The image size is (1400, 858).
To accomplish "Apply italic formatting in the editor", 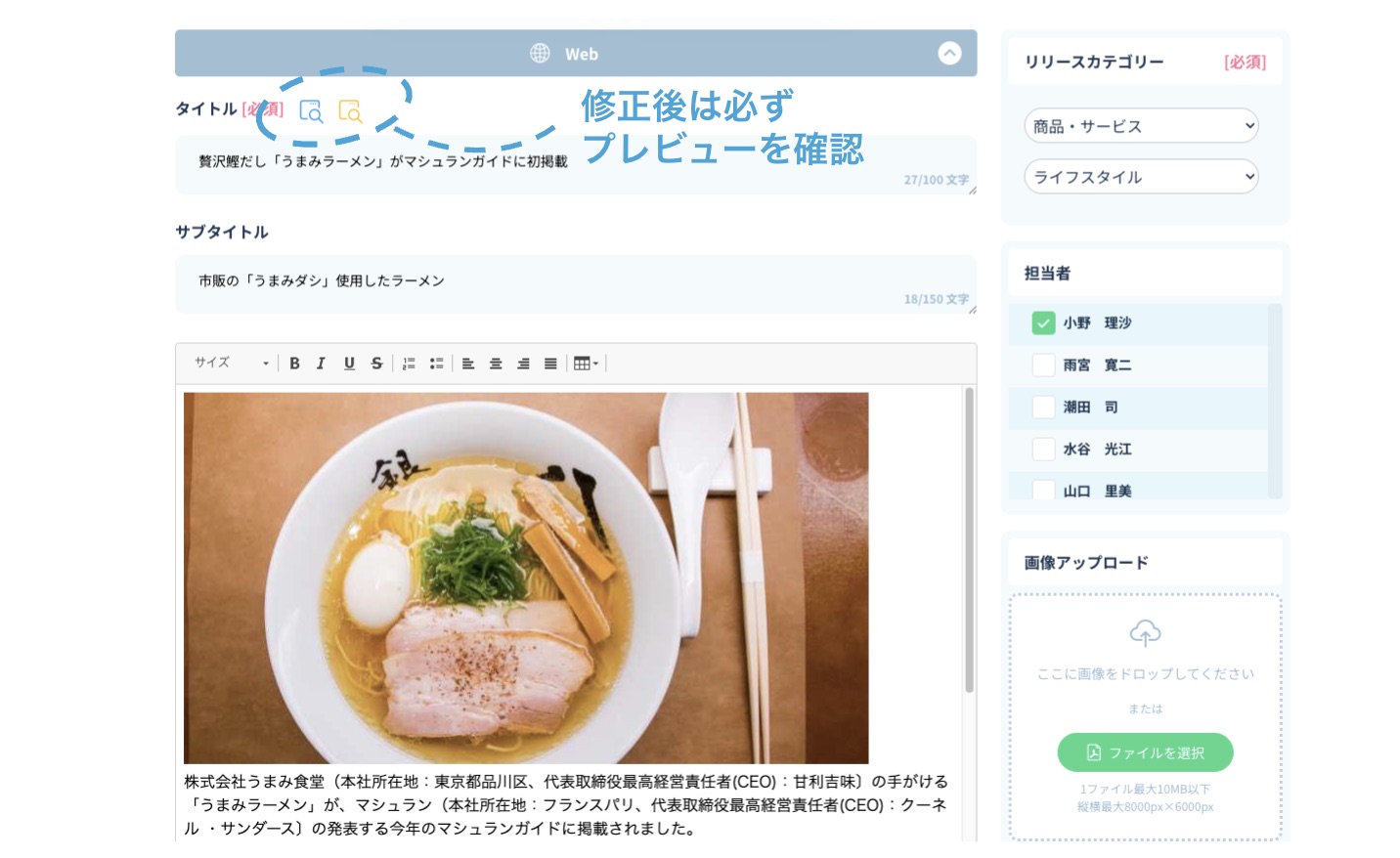I will click(x=321, y=364).
